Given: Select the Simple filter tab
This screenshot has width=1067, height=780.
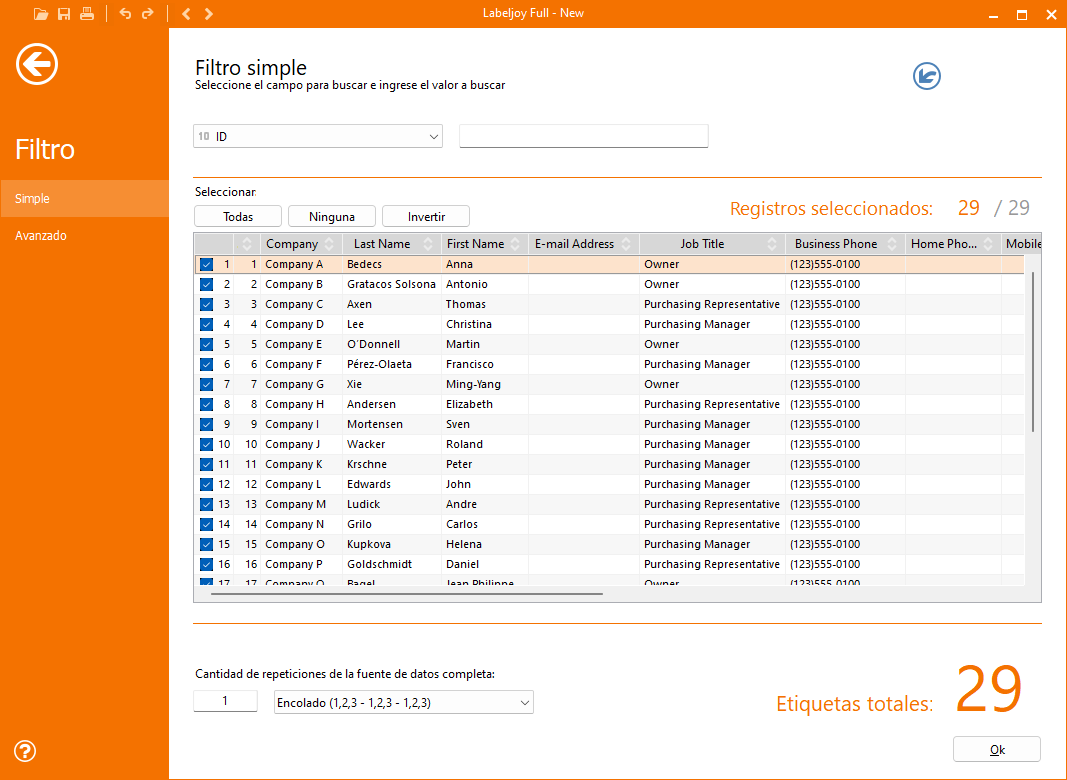Looking at the screenshot, I should [32, 199].
